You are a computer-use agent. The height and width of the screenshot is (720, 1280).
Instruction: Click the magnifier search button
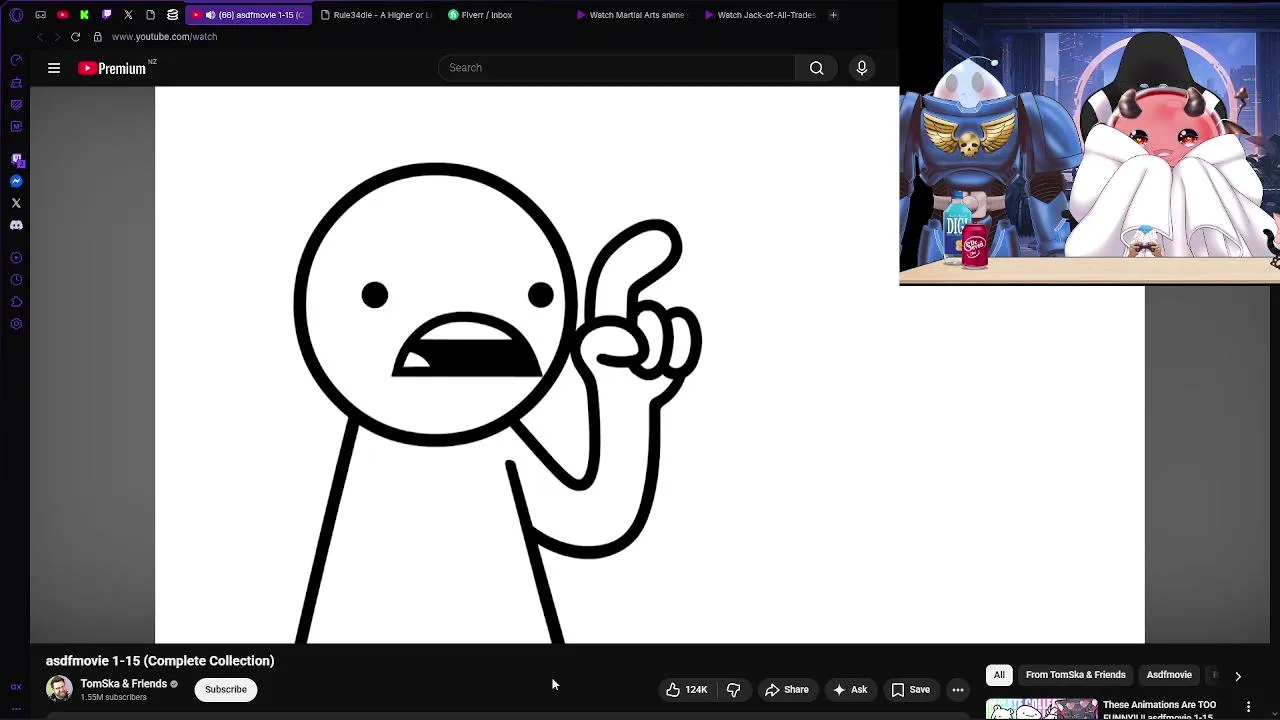point(817,68)
